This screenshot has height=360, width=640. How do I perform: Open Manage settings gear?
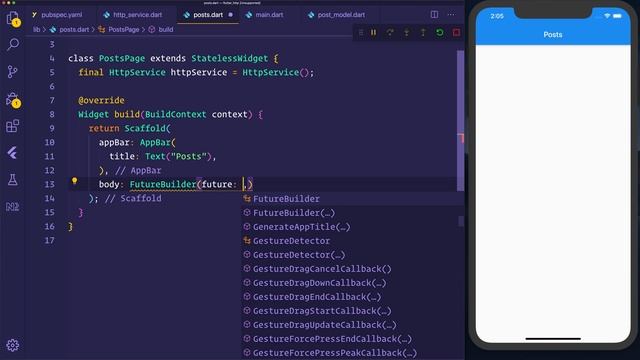tap(13, 345)
